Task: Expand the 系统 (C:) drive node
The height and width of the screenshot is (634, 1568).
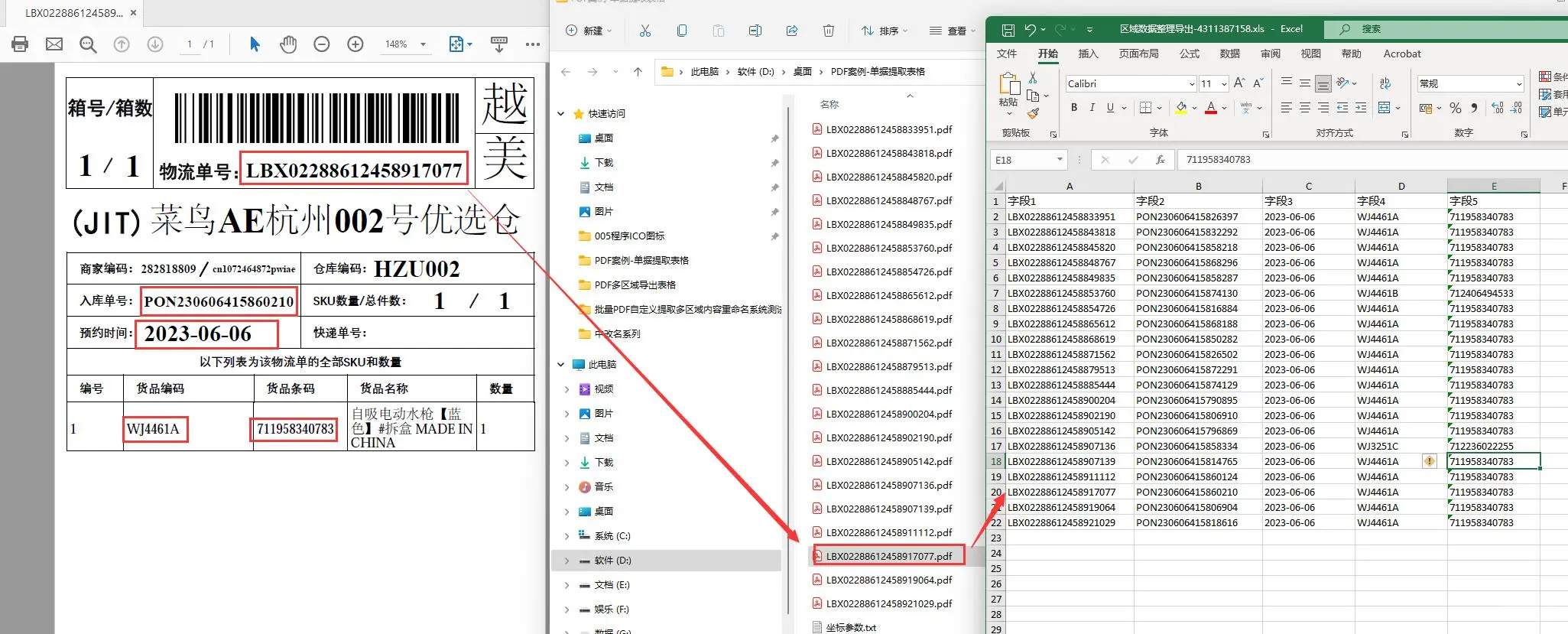Action: click(566, 536)
